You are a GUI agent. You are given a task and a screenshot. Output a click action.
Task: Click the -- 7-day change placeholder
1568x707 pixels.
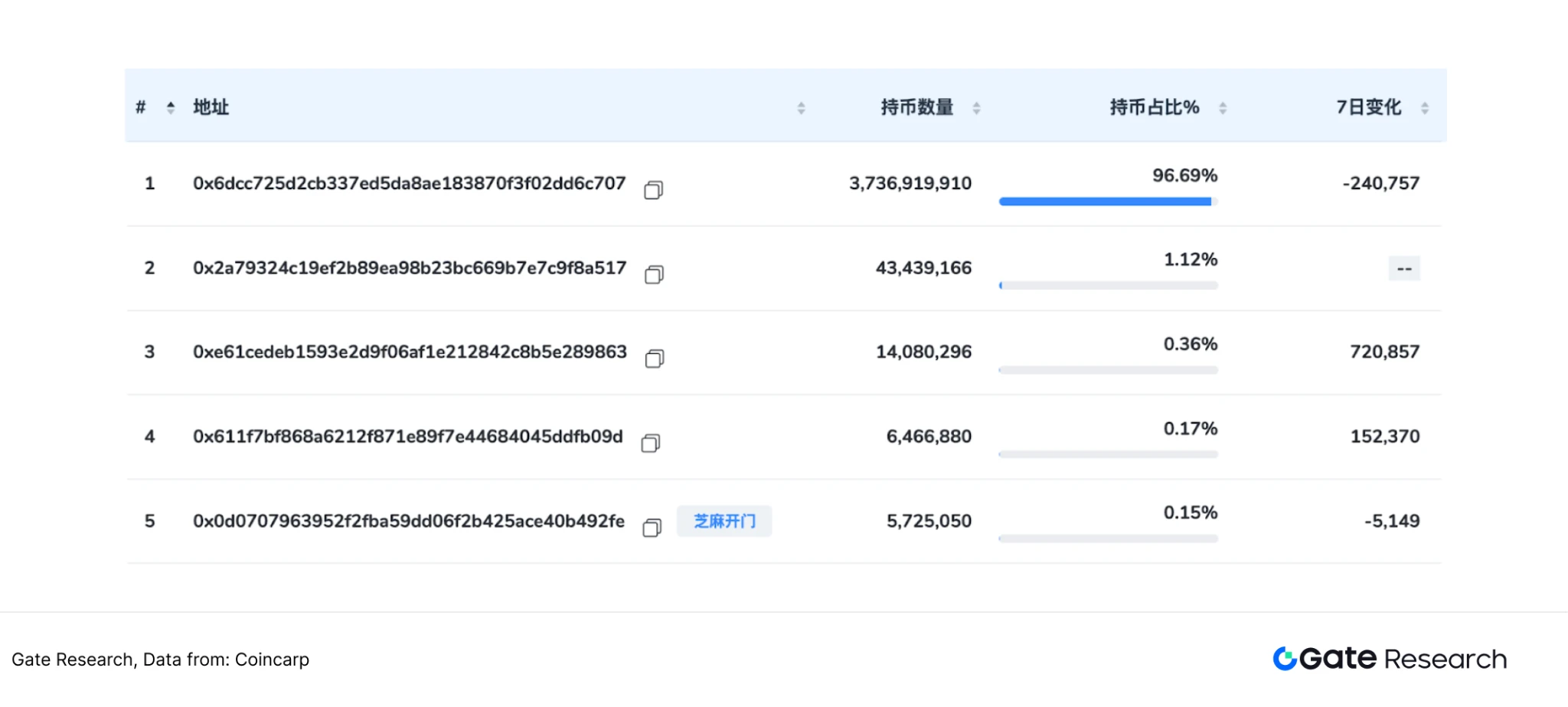[1404, 268]
